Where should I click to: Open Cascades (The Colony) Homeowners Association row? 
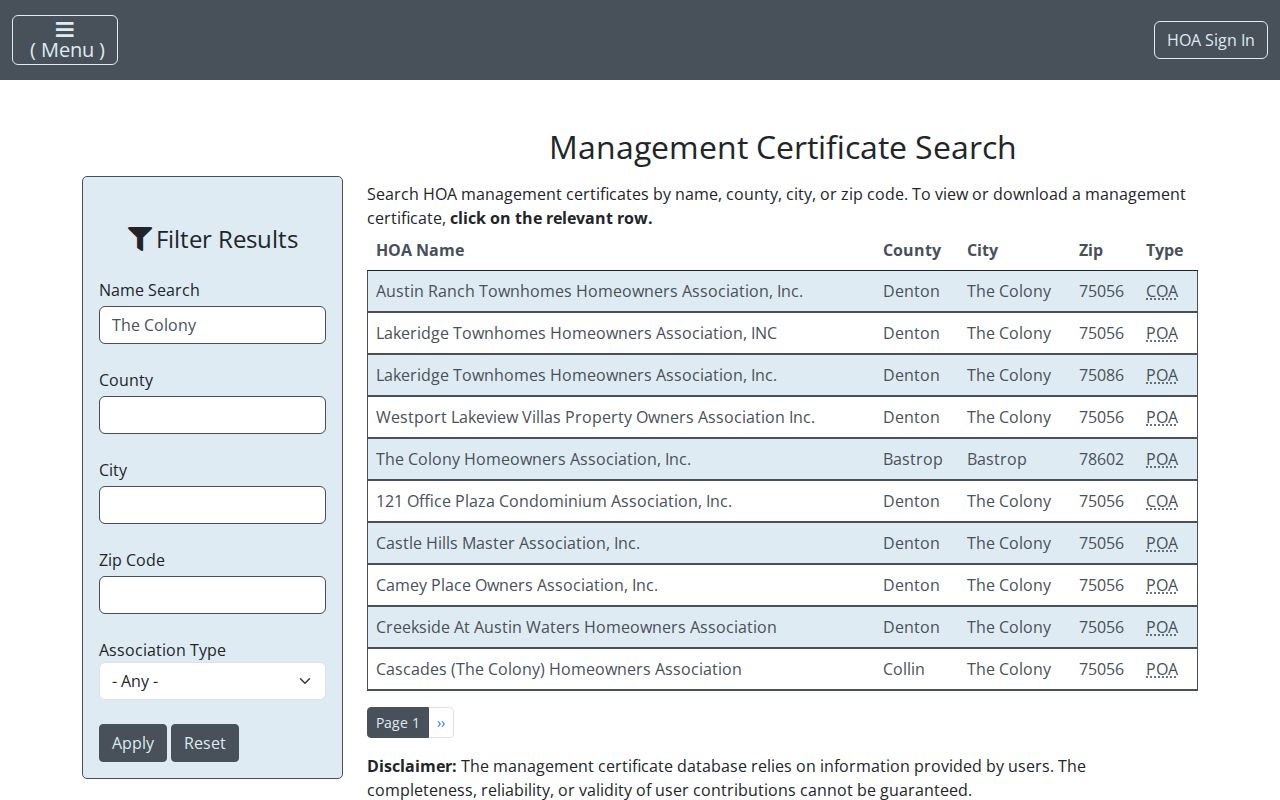click(x=782, y=669)
